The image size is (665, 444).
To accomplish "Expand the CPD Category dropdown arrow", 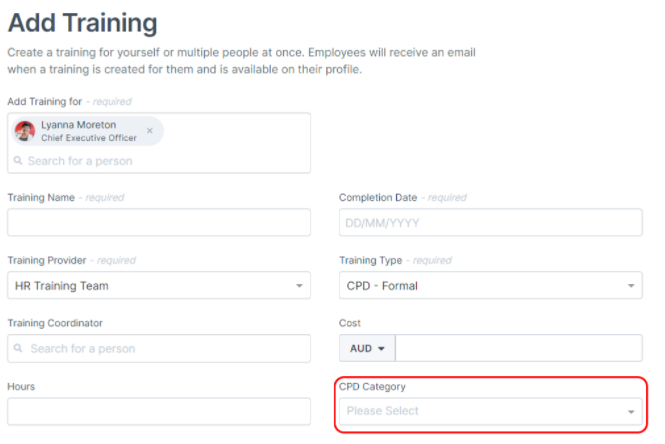I will [x=631, y=411].
